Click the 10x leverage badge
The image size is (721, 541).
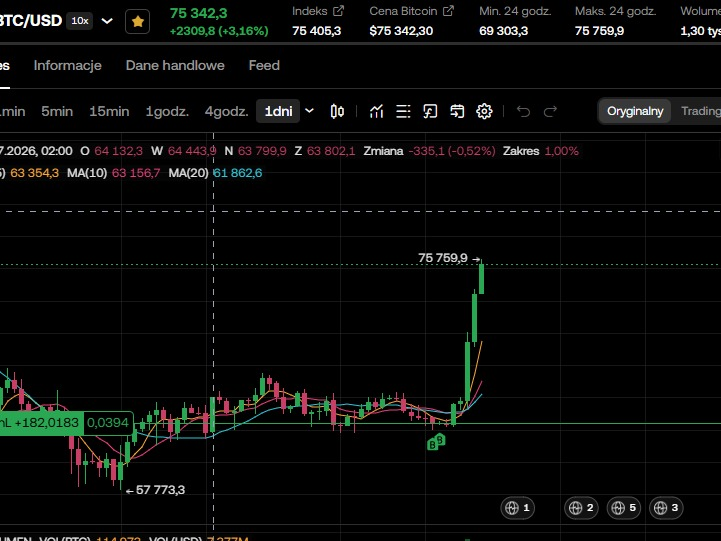pyautogui.click(x=80, y=21)
